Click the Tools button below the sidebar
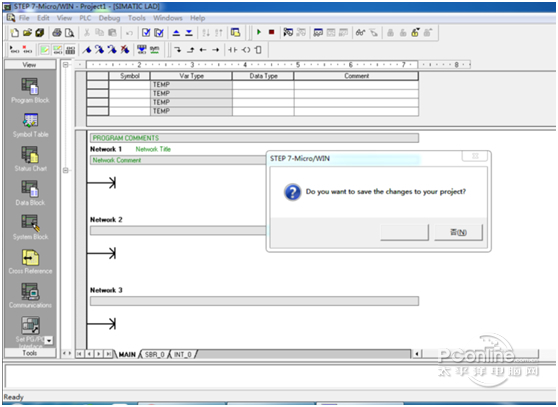 (30, 353)
